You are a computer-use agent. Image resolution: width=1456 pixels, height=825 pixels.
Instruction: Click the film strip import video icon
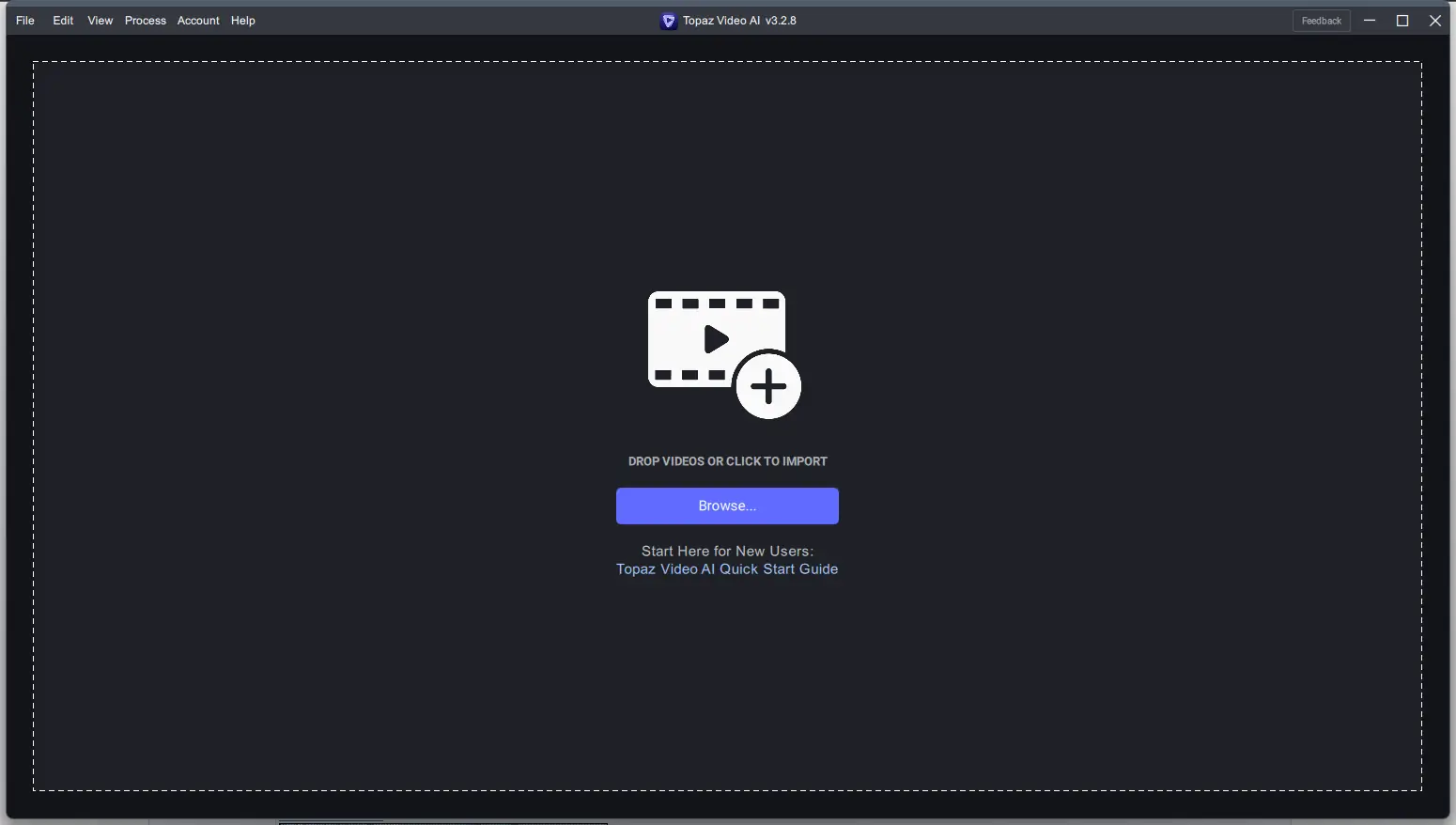724,354
